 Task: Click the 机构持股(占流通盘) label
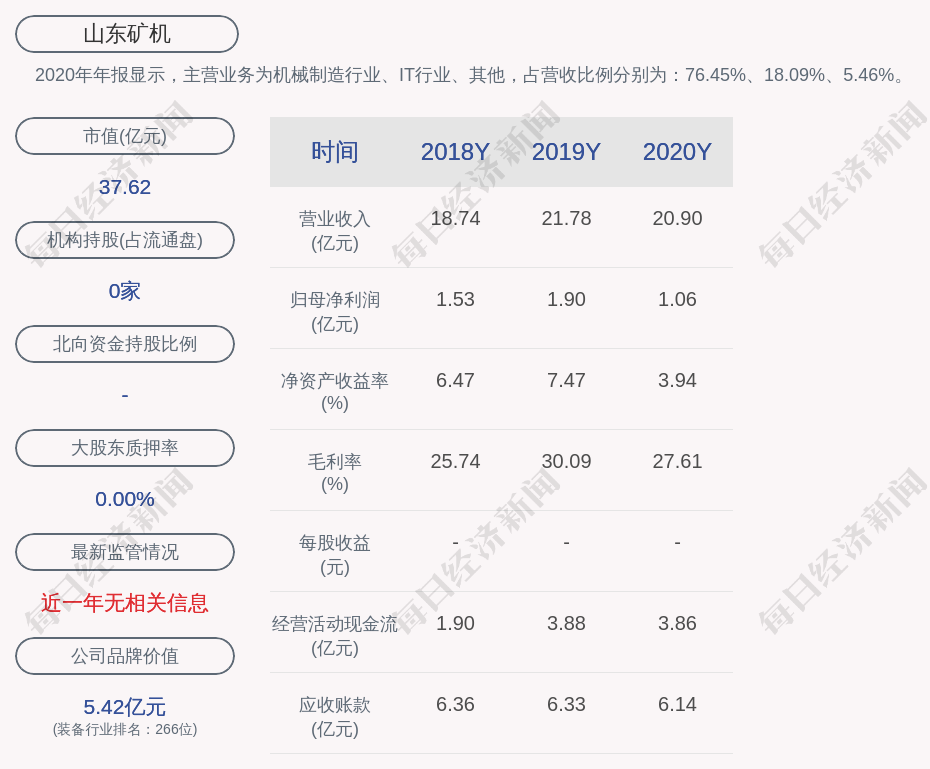[x=125, y=240]
